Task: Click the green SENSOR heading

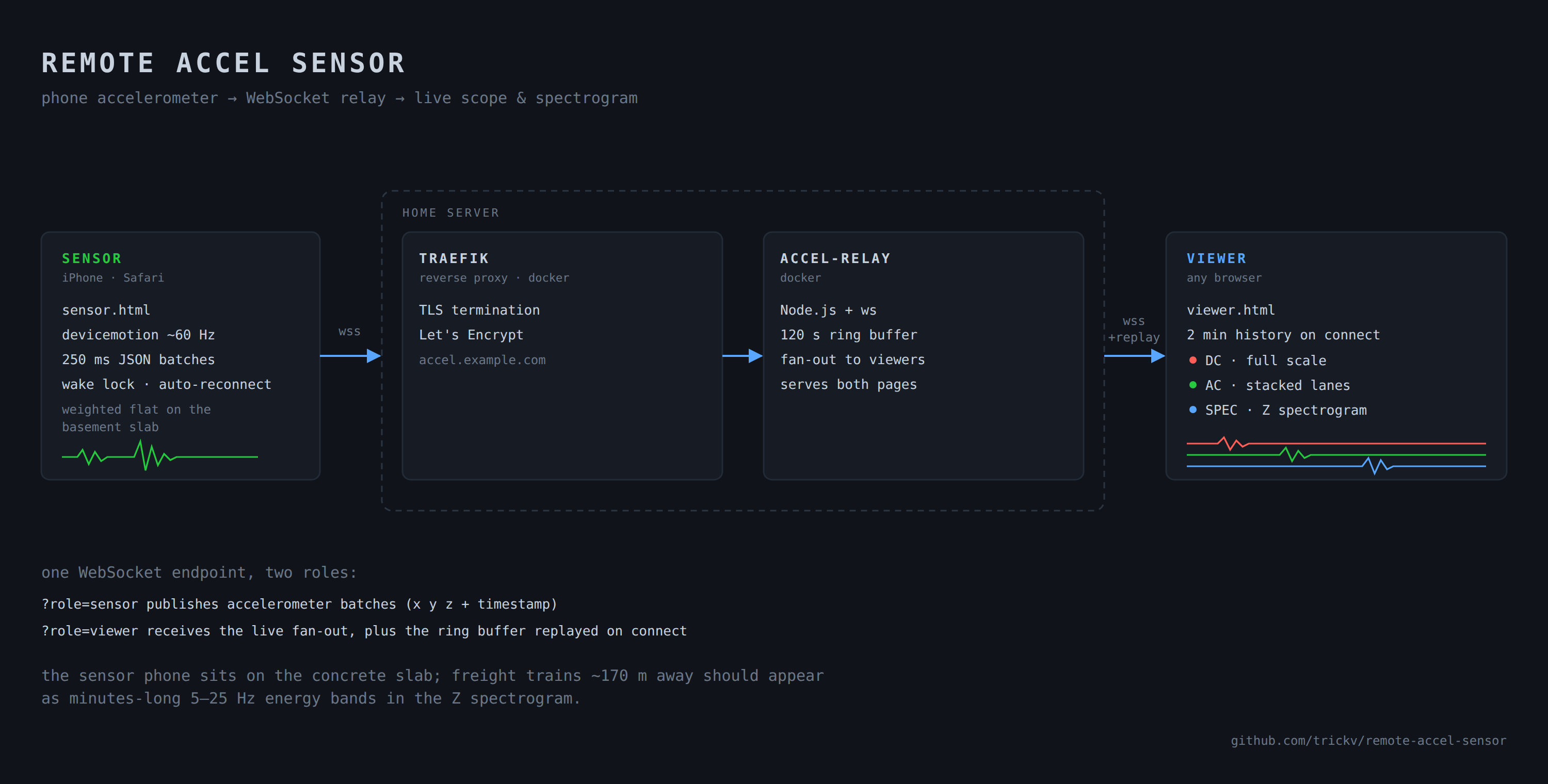Action: click(92, 258)
